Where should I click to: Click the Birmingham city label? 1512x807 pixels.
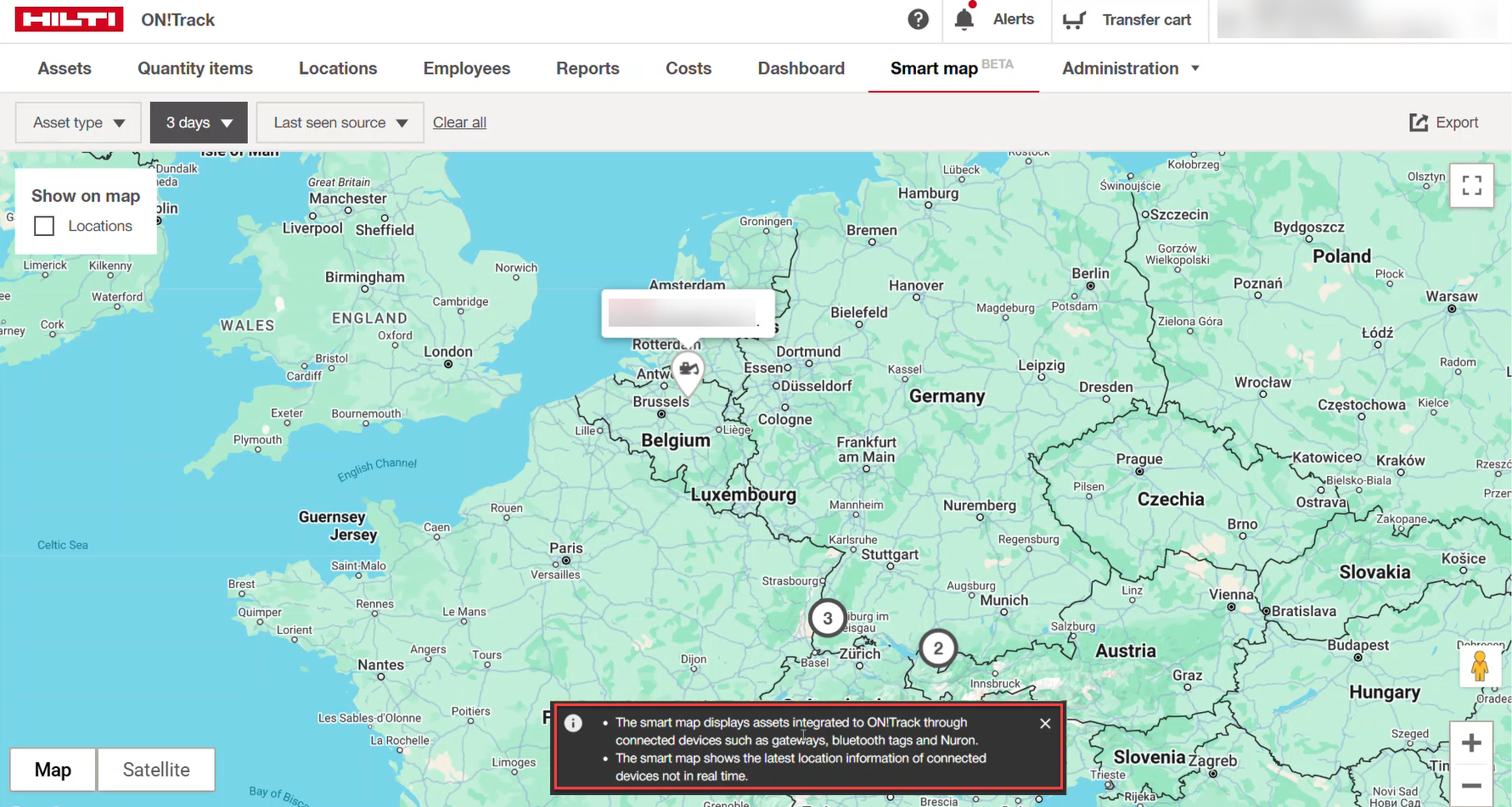(x=365, y=277)
